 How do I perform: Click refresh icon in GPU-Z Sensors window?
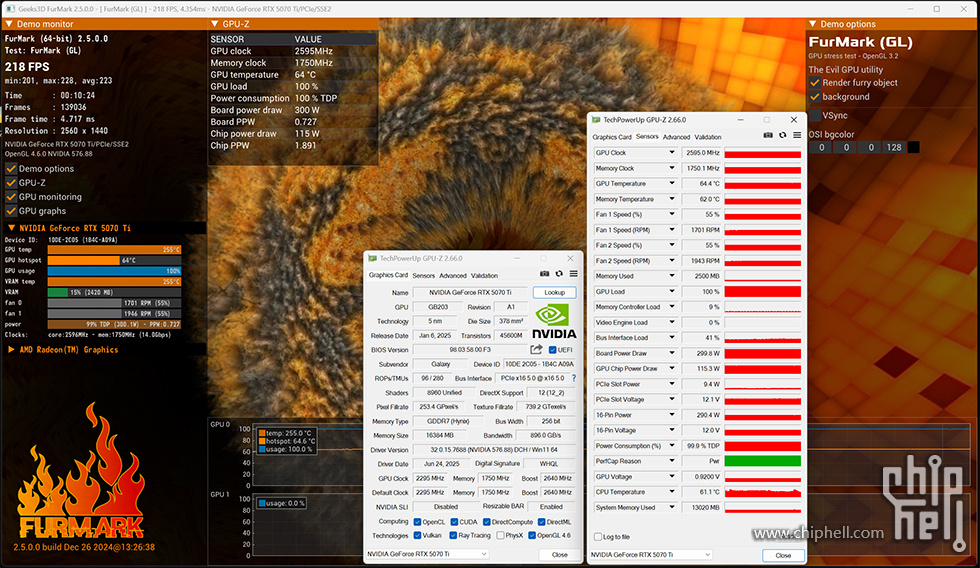782,135
